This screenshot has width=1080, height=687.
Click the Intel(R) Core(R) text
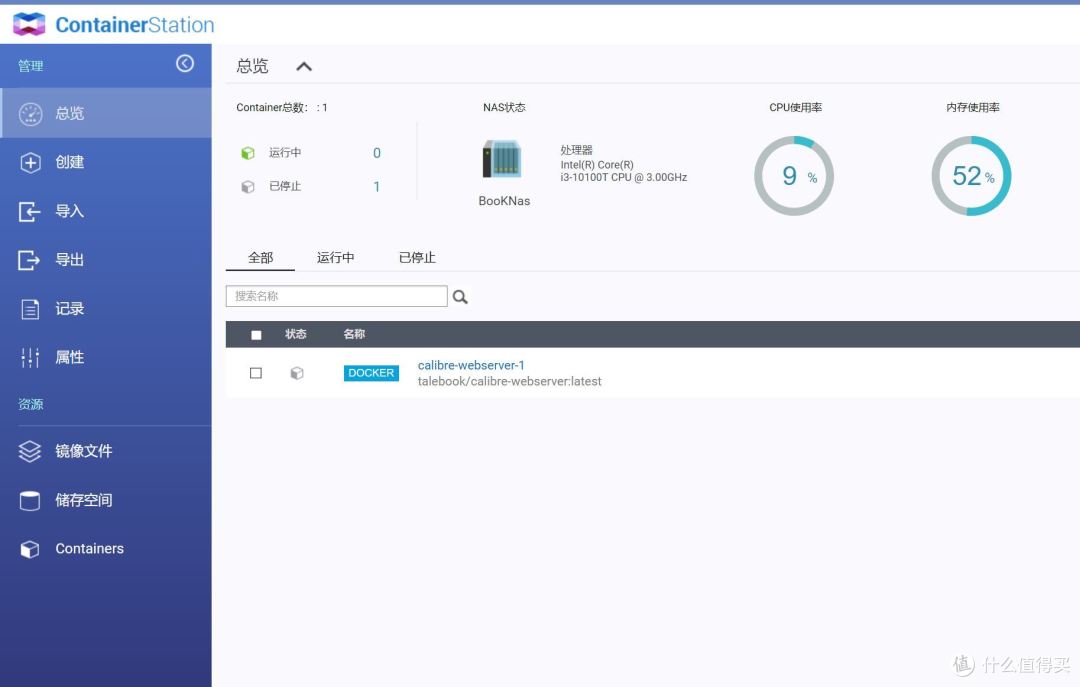(x=597, y=165)
